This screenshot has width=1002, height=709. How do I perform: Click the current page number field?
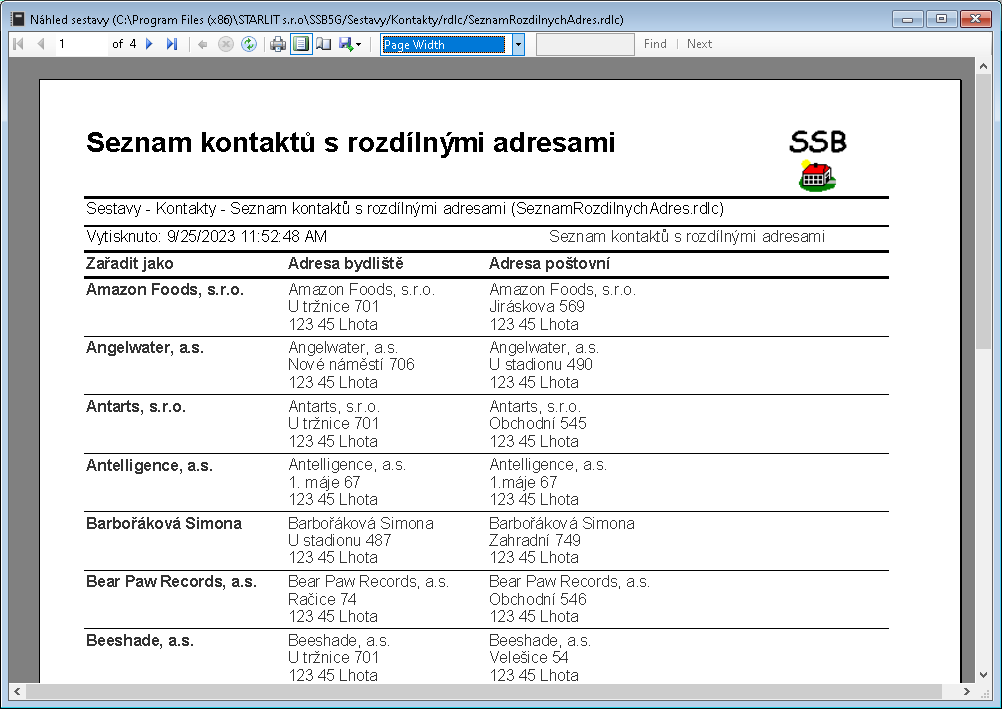point(78,44)
